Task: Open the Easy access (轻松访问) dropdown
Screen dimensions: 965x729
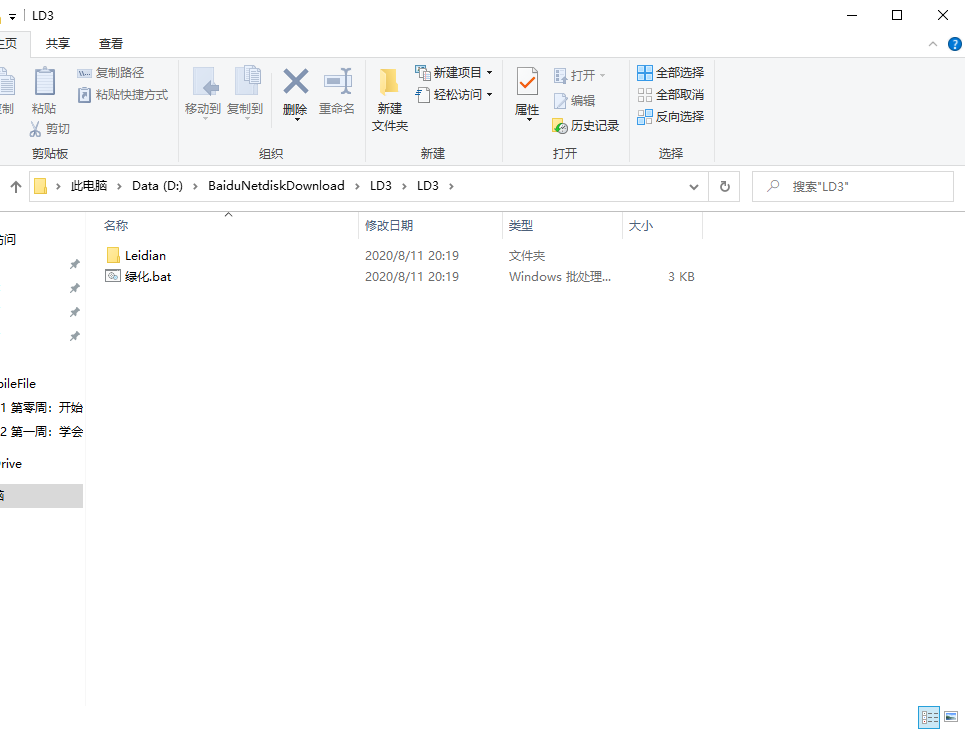Action: [x=454, y=95]
